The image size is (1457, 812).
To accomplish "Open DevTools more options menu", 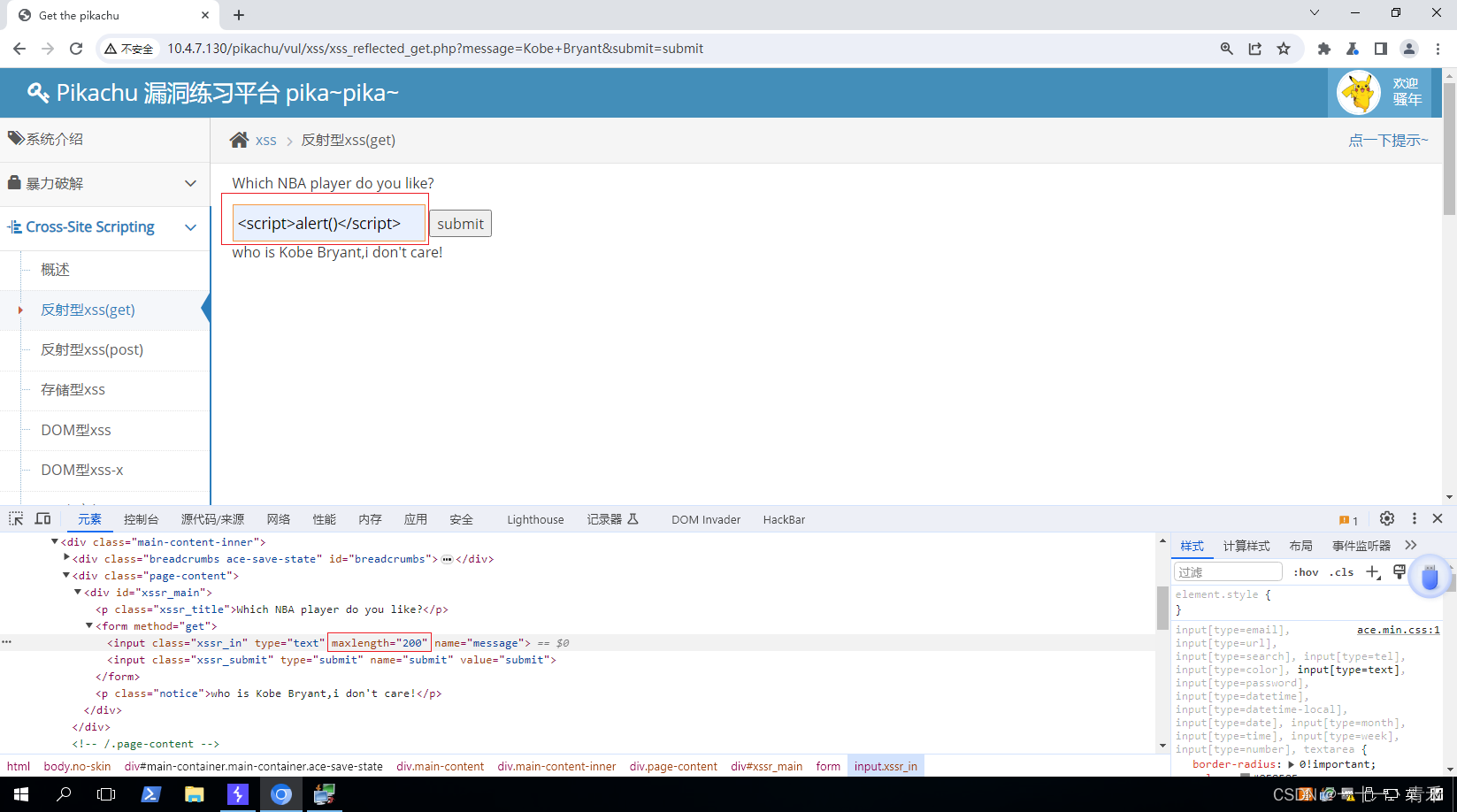I will pyautogui.click(x=1414, y=519).
